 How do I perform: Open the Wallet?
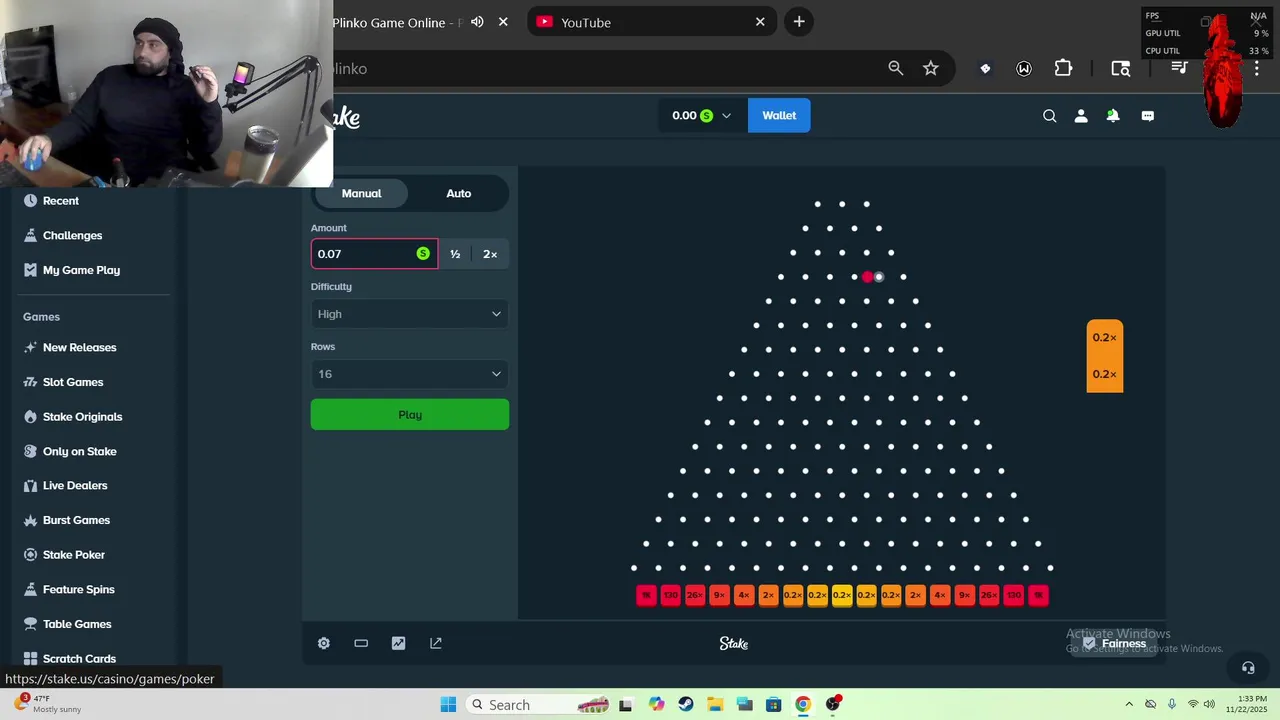(779, 115)
